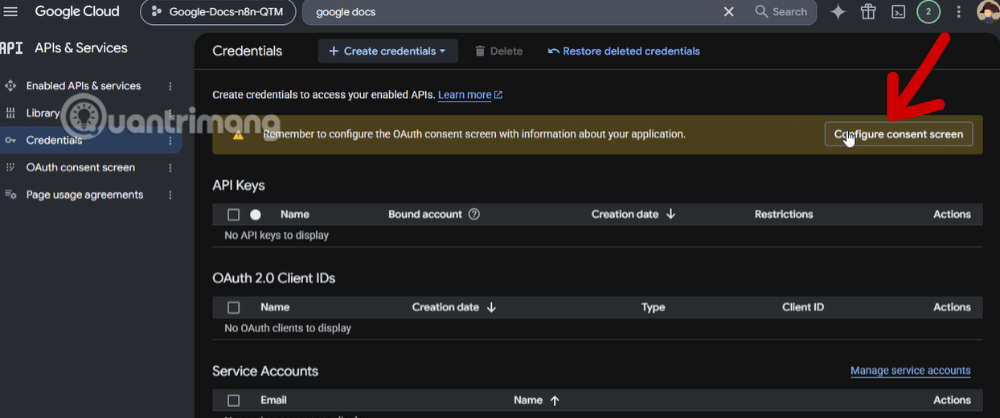Viewport: 1000px width, 418px height.
Task: Click the Restrictions column header
Action: 784,214
